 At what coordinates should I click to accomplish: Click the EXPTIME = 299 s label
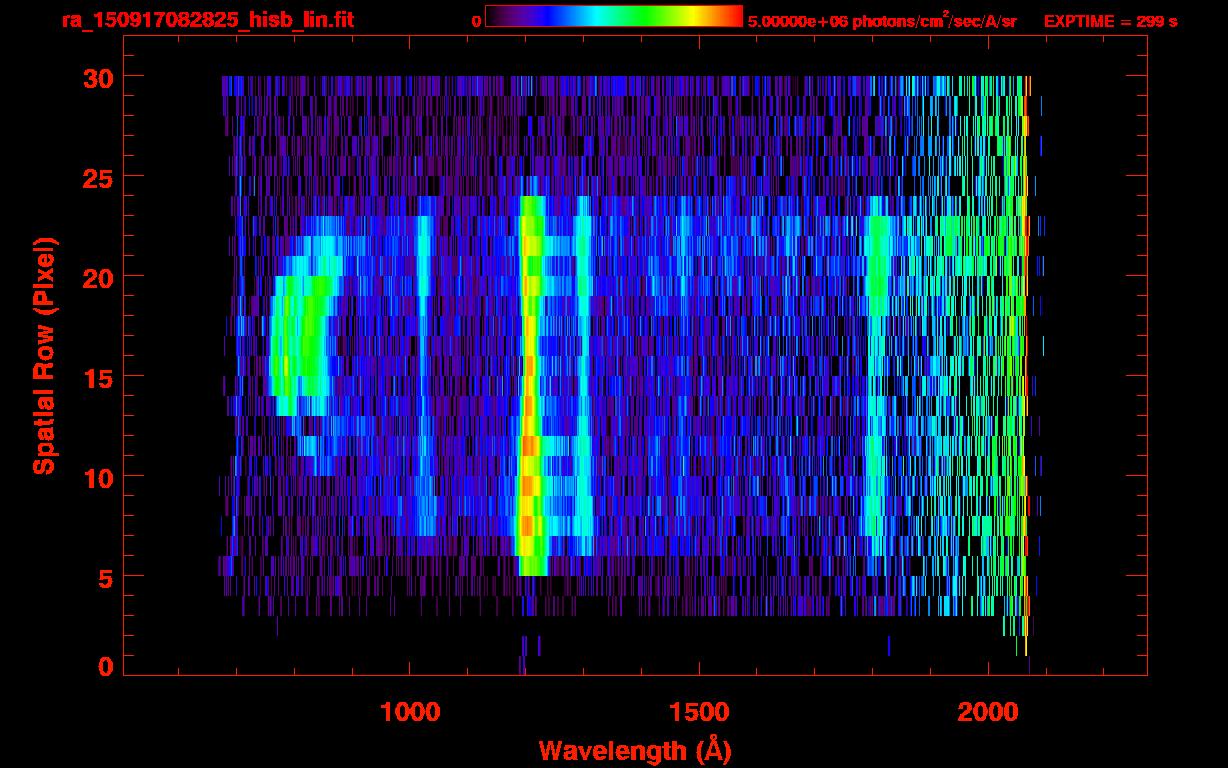click(x=1110, y=21)
